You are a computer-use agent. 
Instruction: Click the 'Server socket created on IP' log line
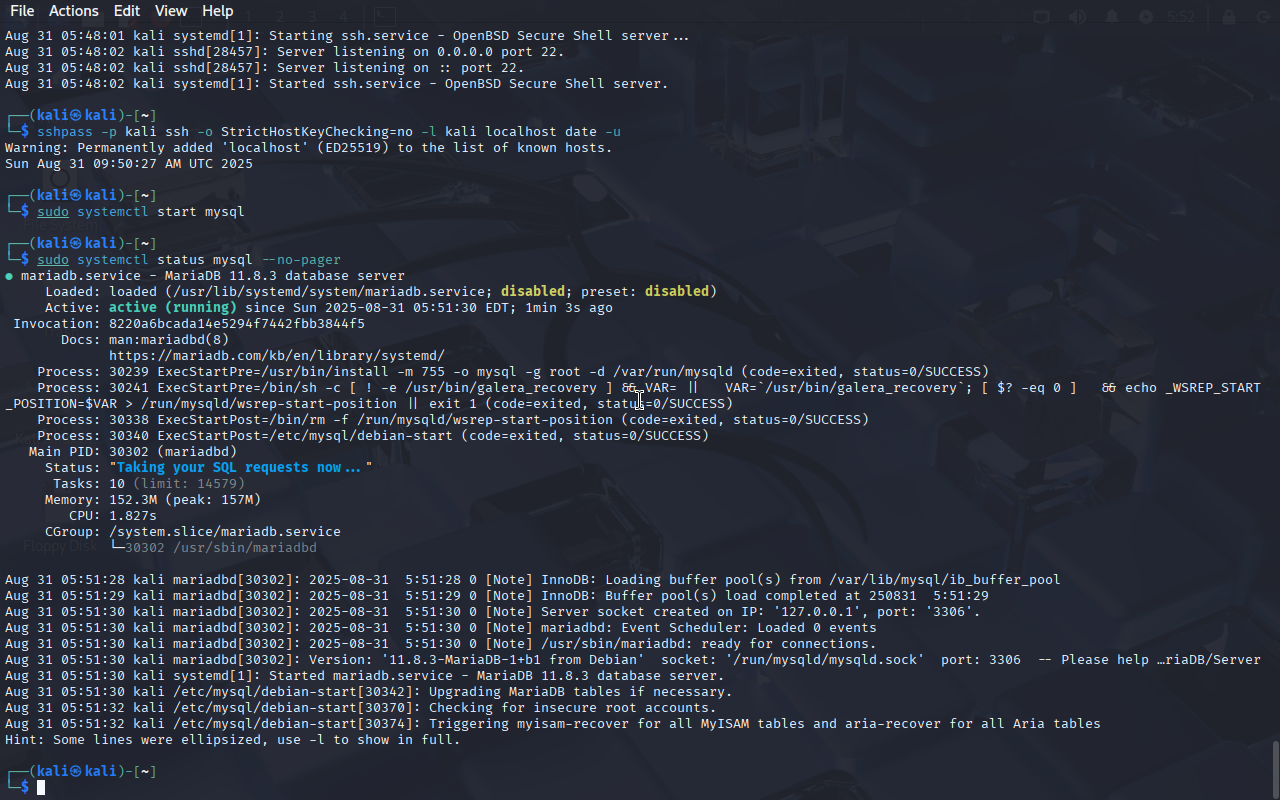[x=493, y=612]
